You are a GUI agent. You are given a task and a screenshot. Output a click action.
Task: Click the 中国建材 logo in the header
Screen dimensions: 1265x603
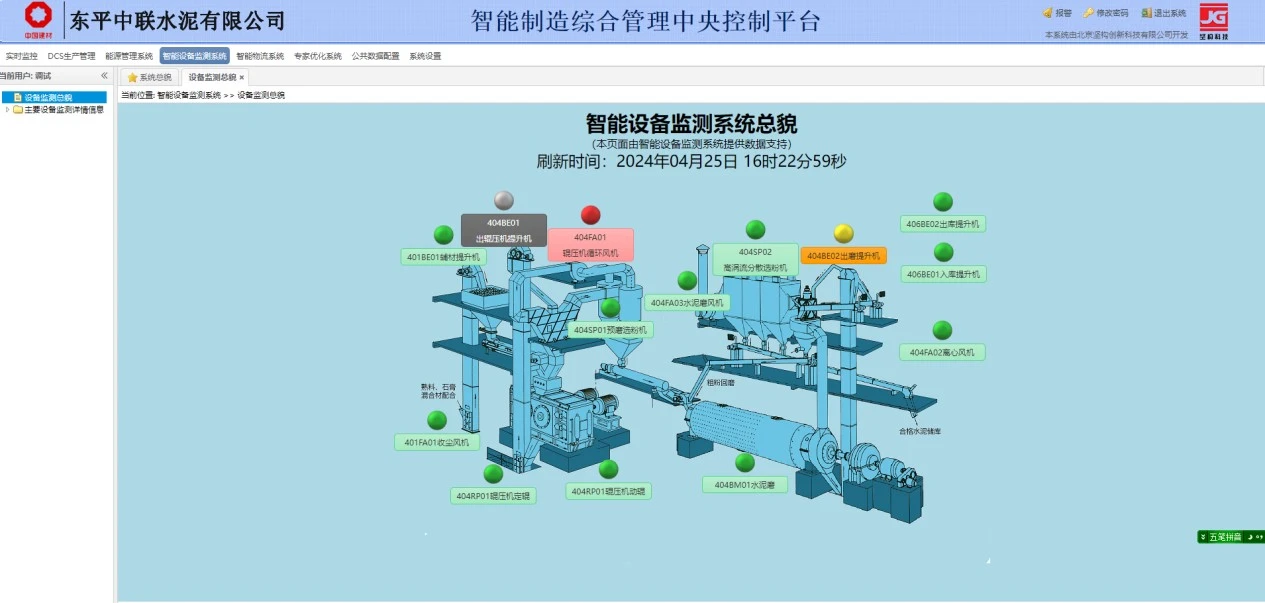(39, 19)
